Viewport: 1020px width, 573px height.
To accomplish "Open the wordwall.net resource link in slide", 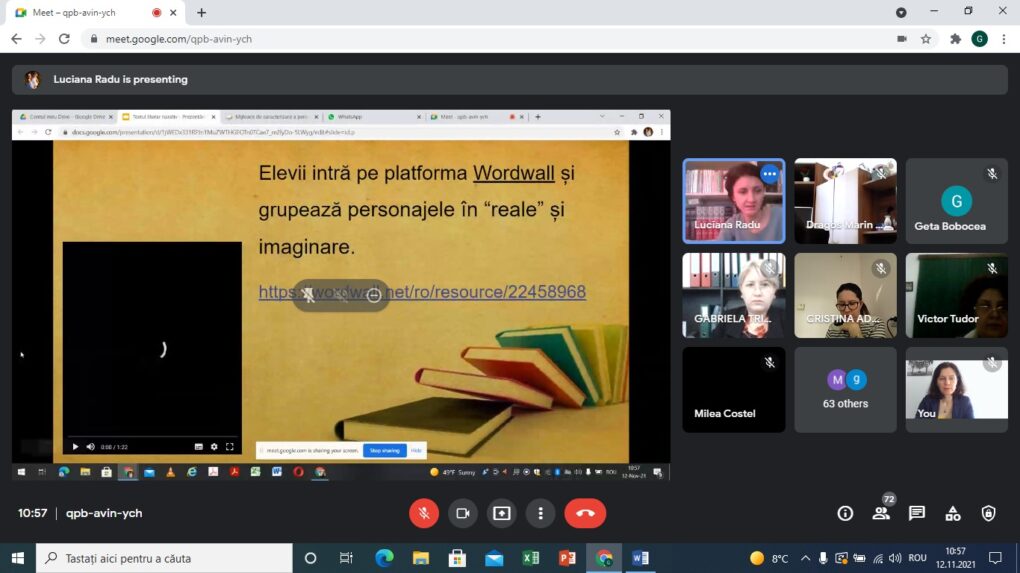I will pyautogui.click(x=422, y=291).
